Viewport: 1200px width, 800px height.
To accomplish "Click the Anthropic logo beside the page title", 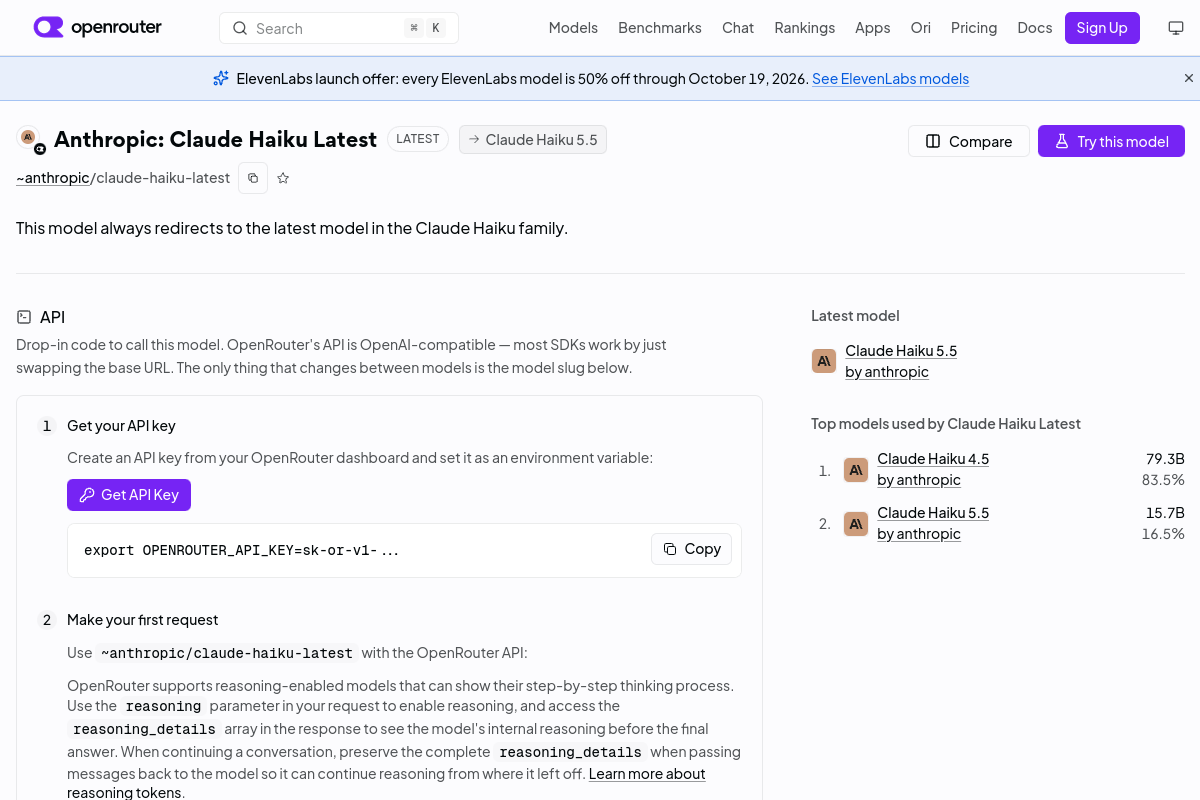I will [x=30, y=139].
